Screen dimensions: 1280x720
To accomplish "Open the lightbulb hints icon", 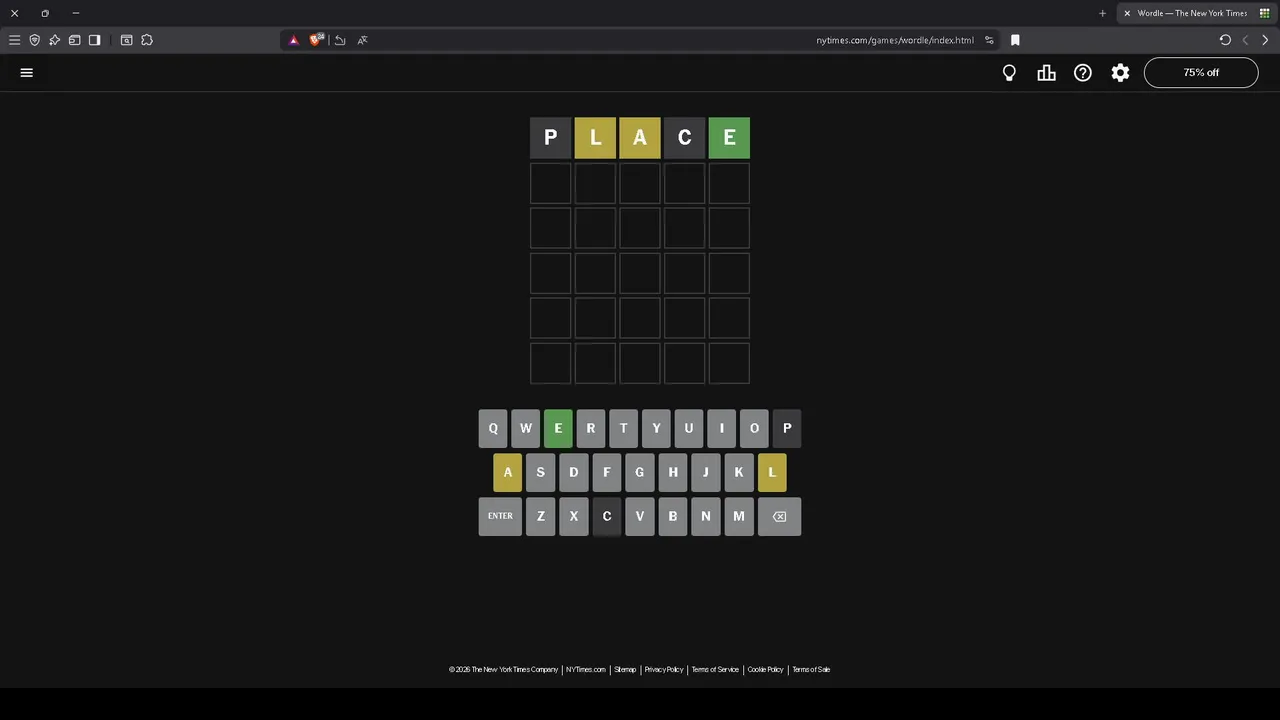I will (x=1009, y=73).
